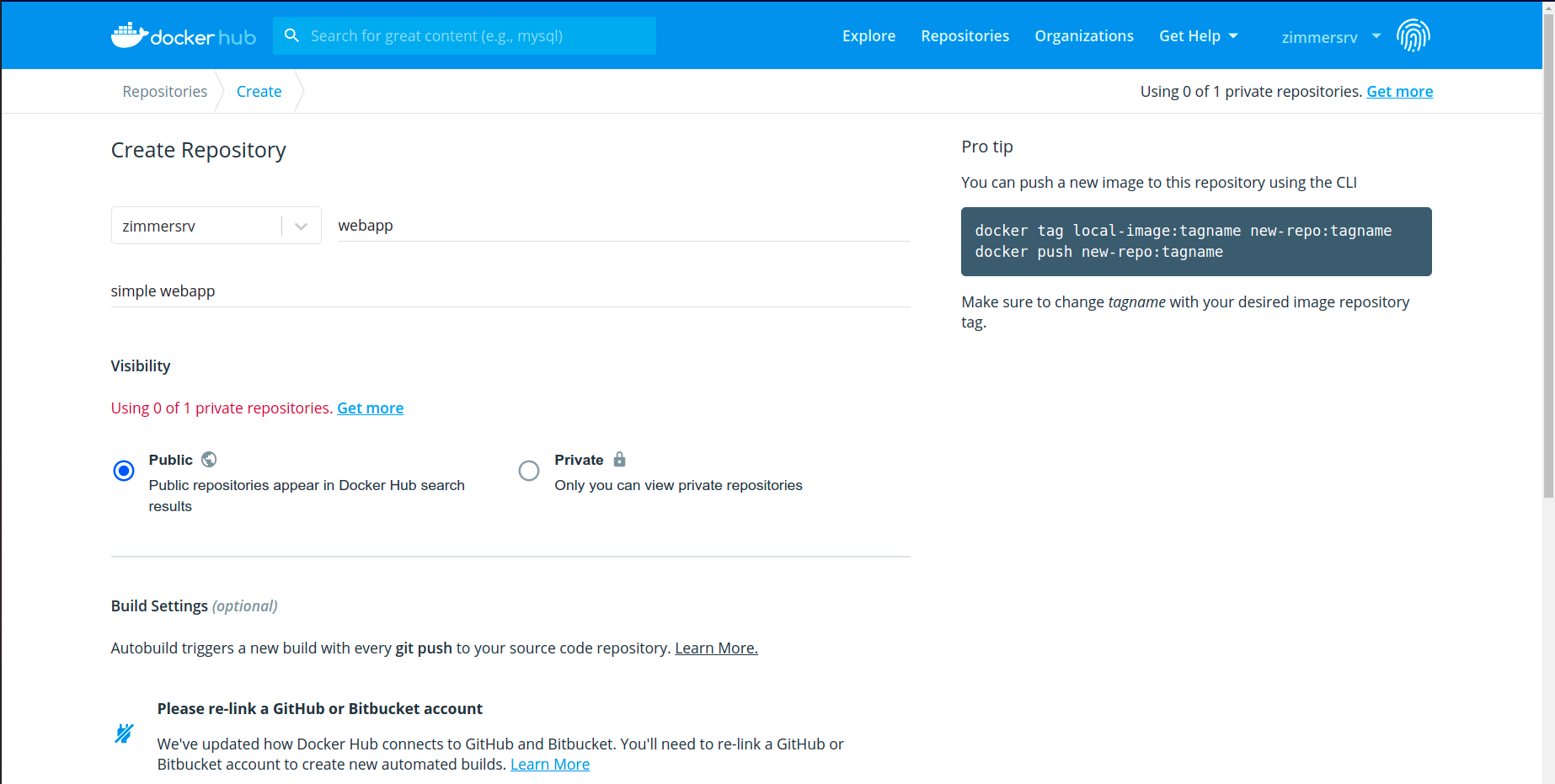Click the description field with simple webapp
Screen dimensions: 1555x784
[x=510, y=291]
